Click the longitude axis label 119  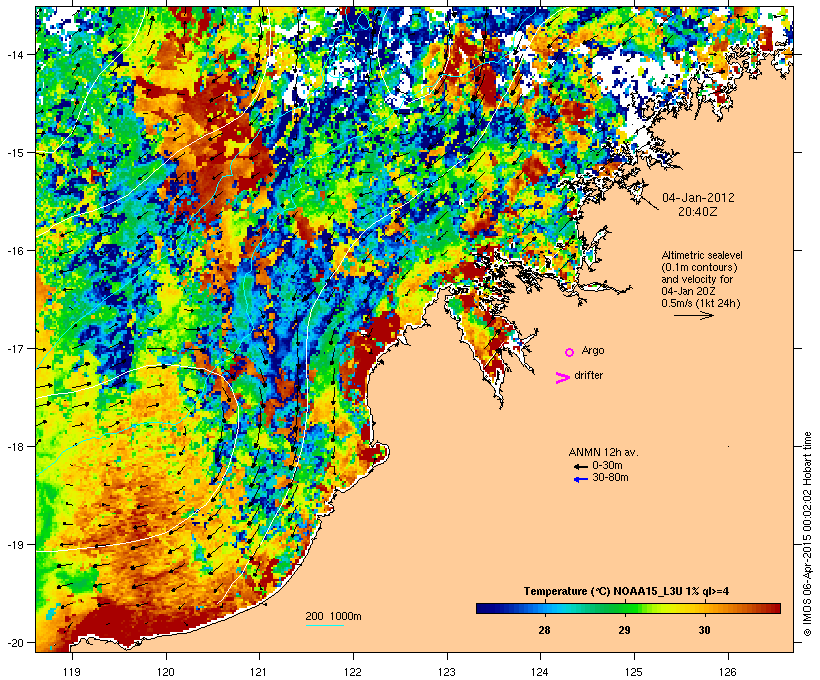pos(72,672)
